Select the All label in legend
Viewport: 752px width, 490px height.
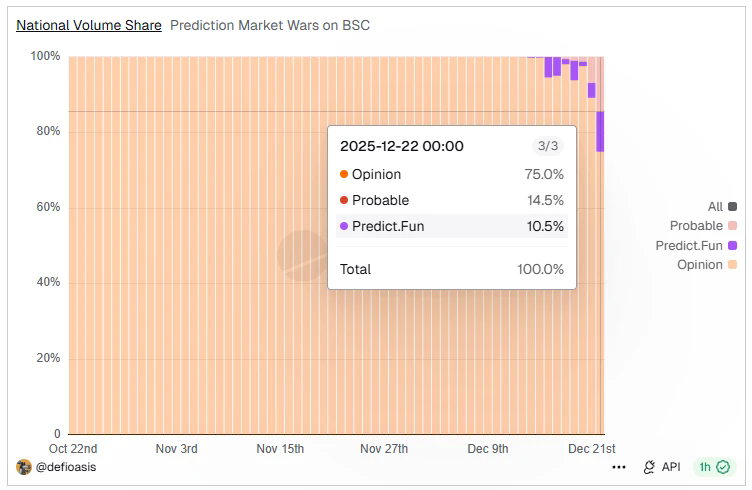(x=715, y=207)
